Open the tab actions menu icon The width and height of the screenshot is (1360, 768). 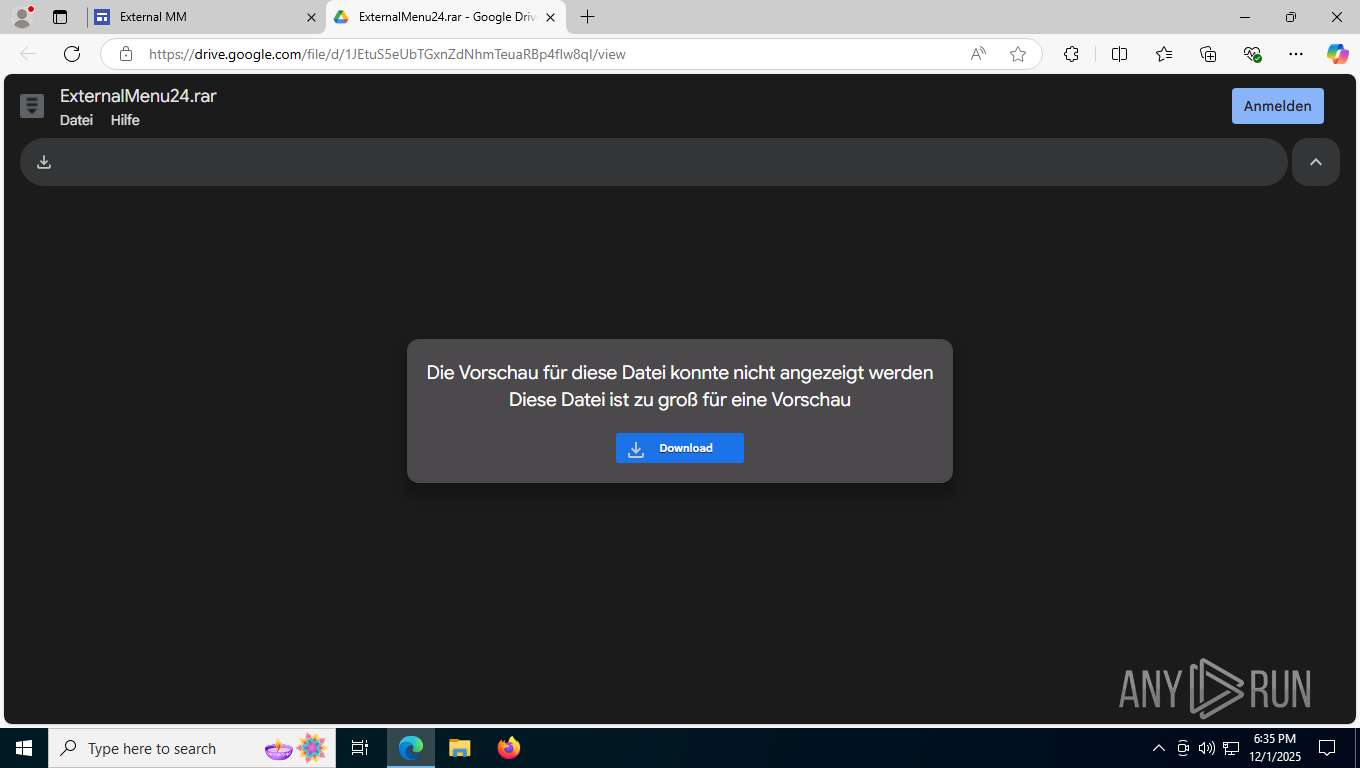click(60, 17)
